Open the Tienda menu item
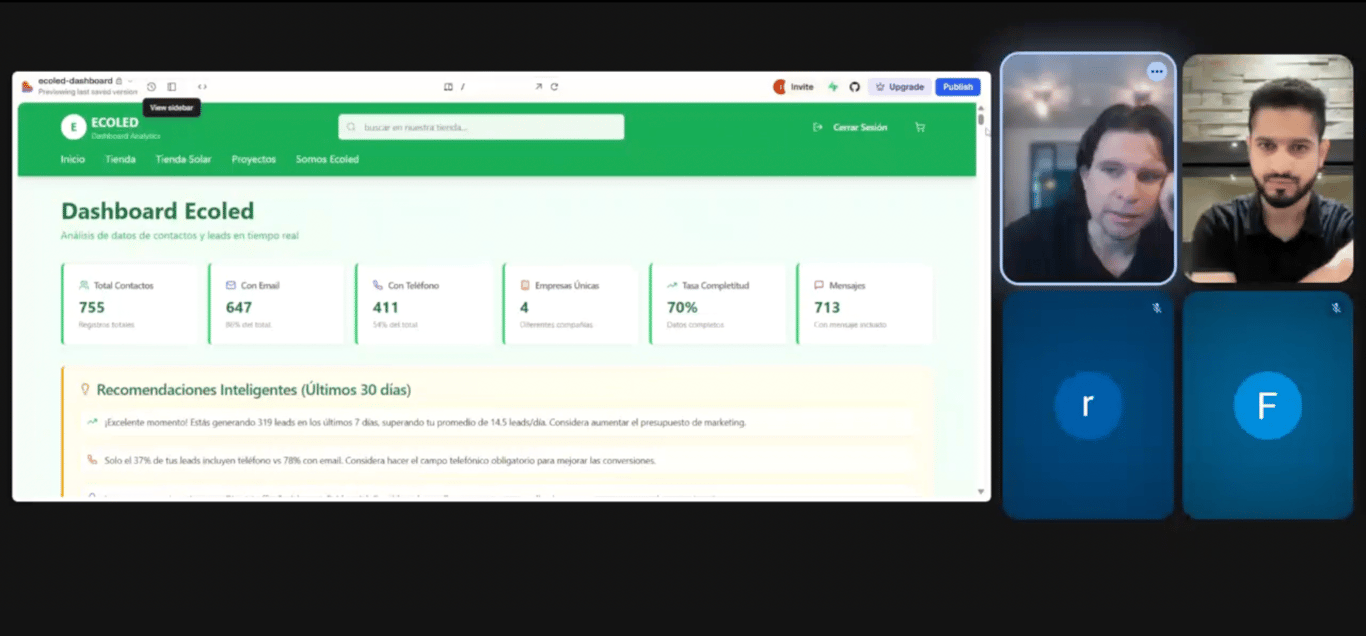The image size is (1366, 636). tap(120, 159)
